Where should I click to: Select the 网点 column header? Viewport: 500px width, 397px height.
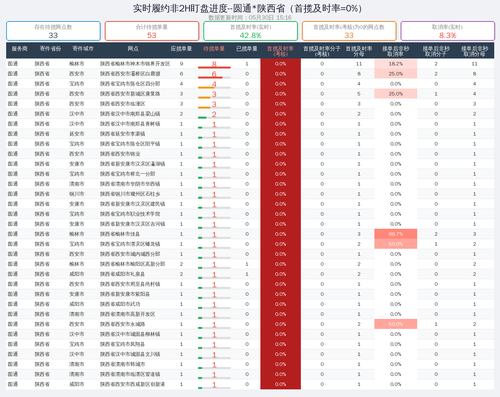tap(133, 49)
